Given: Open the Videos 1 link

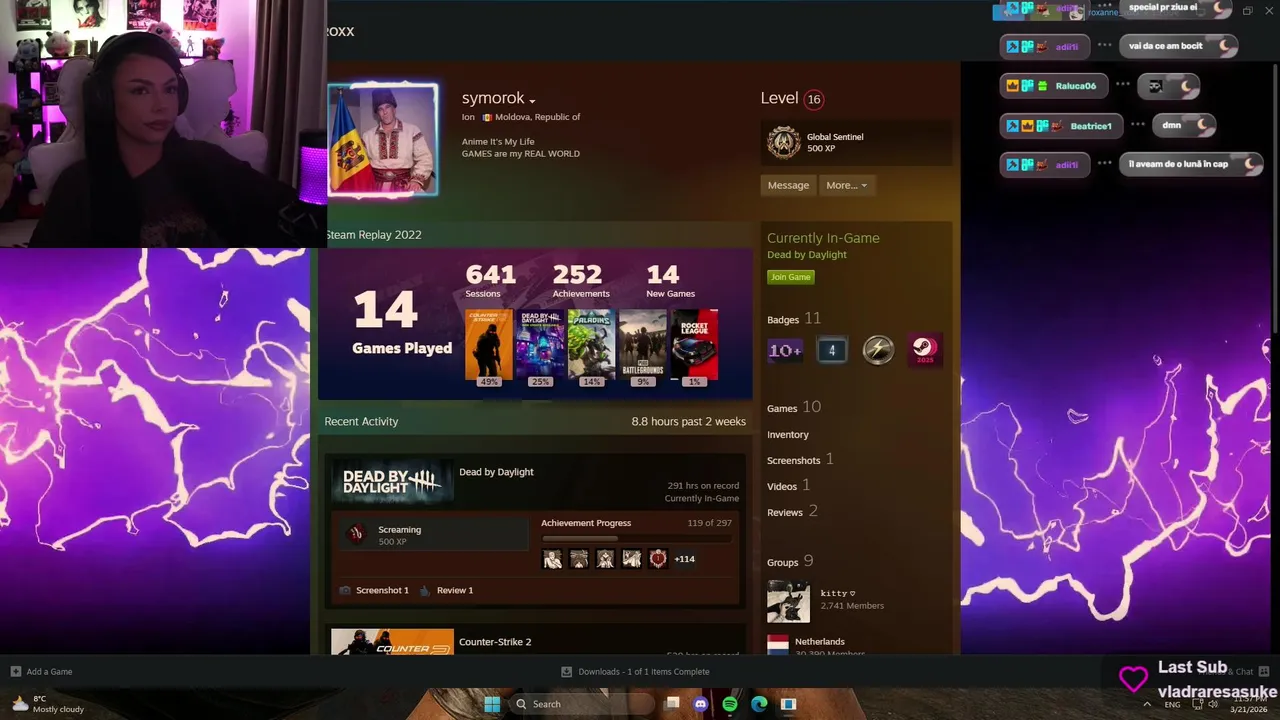Looking at the screenshot, I should pyautogui.click(x=788, y=486).
